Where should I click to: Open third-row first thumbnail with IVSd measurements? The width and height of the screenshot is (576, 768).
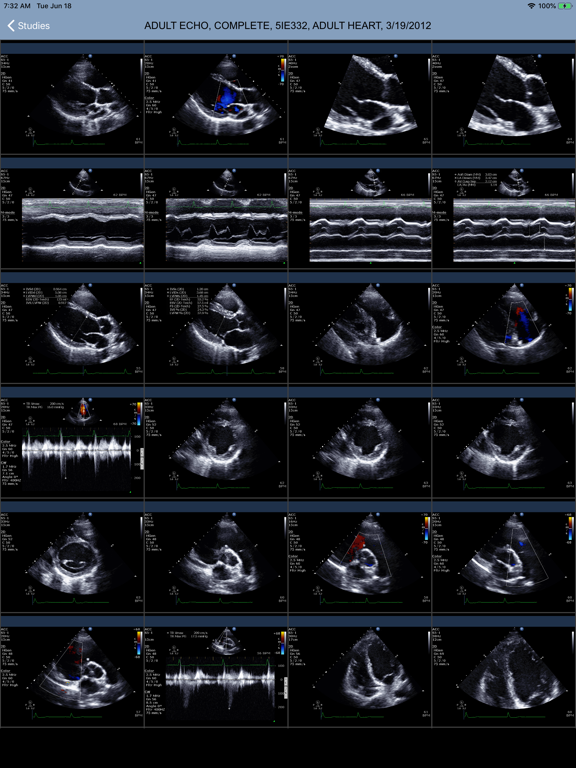point(72,328)
